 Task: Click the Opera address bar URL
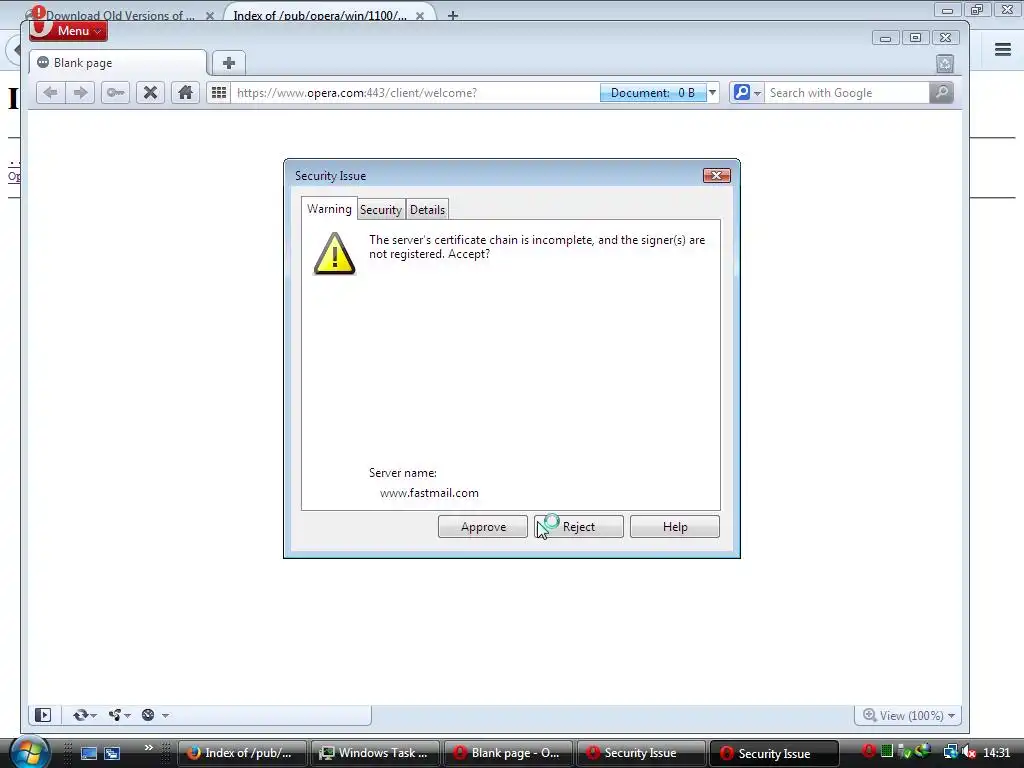click(415, 93)
